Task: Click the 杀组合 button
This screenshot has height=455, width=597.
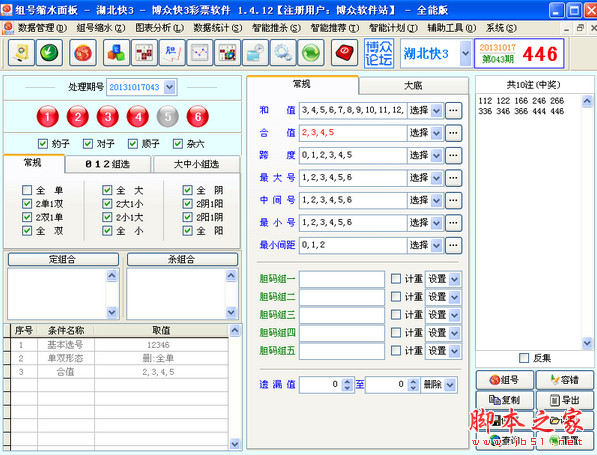Action: click(x=182, y=260)
